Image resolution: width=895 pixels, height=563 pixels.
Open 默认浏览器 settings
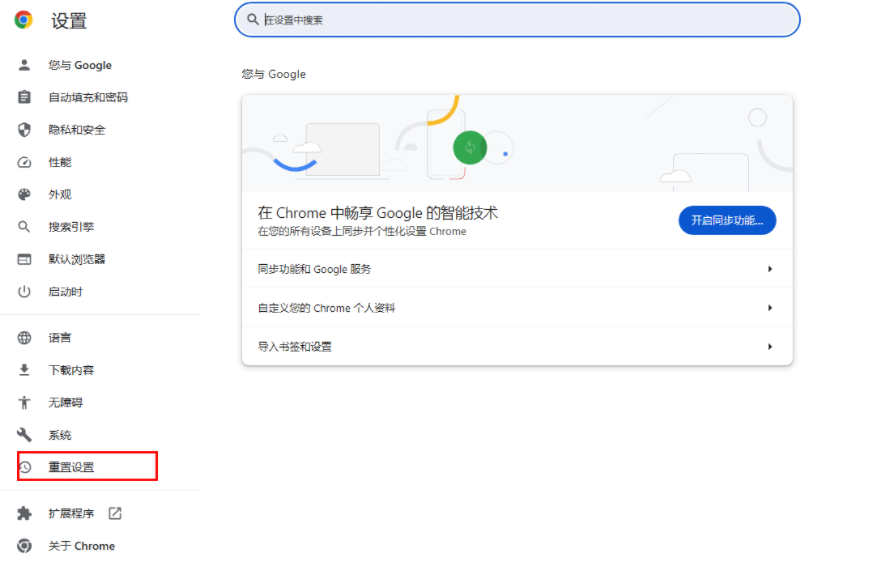76,259
